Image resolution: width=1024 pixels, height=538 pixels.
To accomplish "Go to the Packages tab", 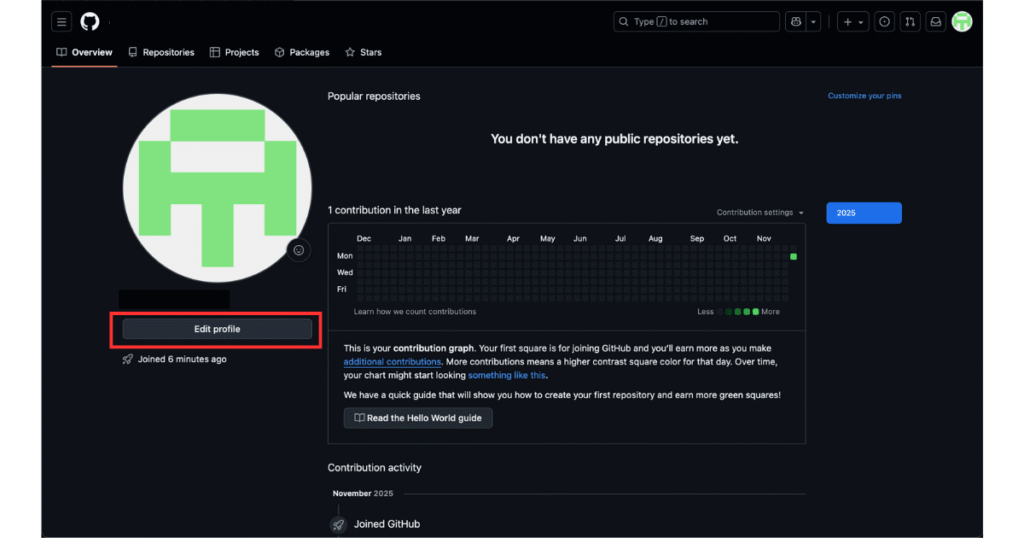I will click(302, 52).
